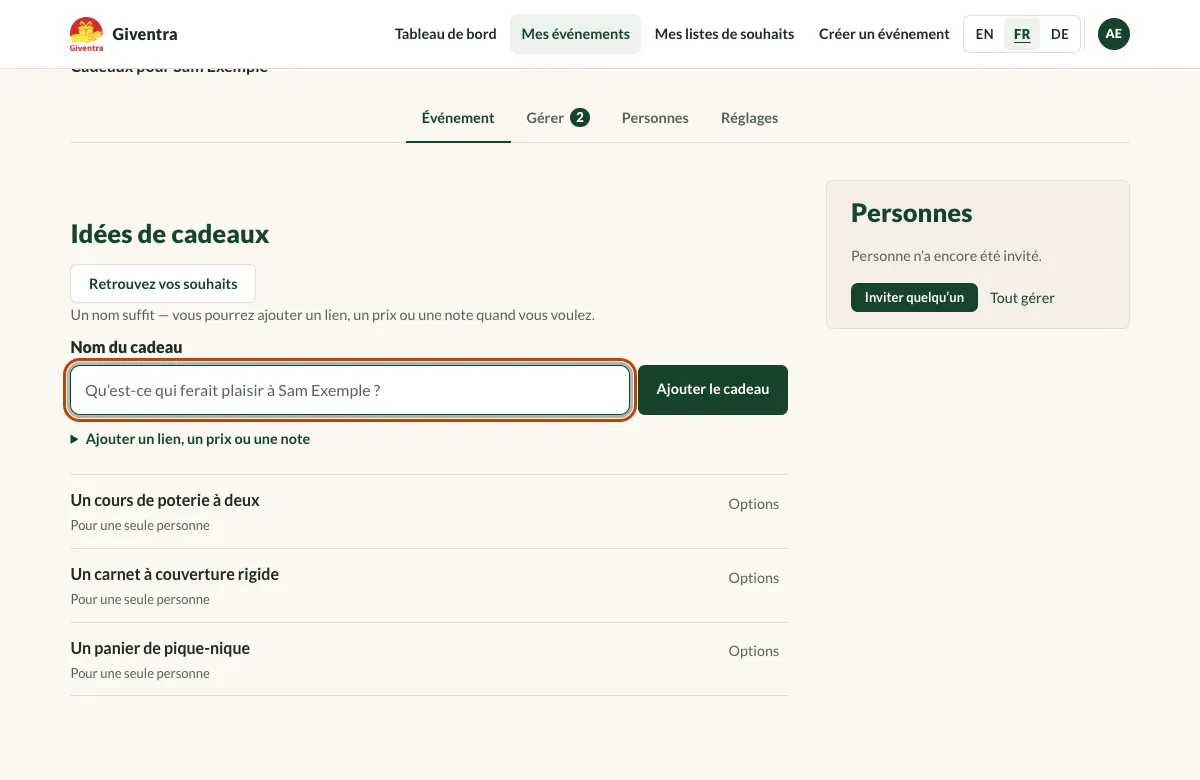Open the Réglages tab

coord(749,118)
